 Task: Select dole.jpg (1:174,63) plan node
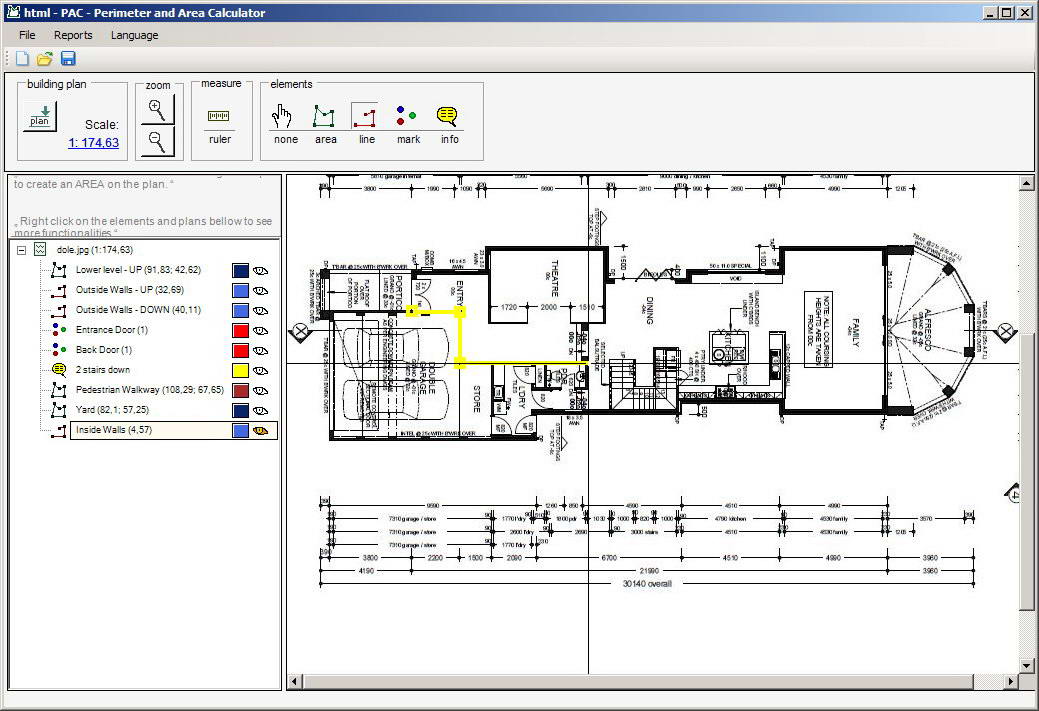click(x=95, y=250)
